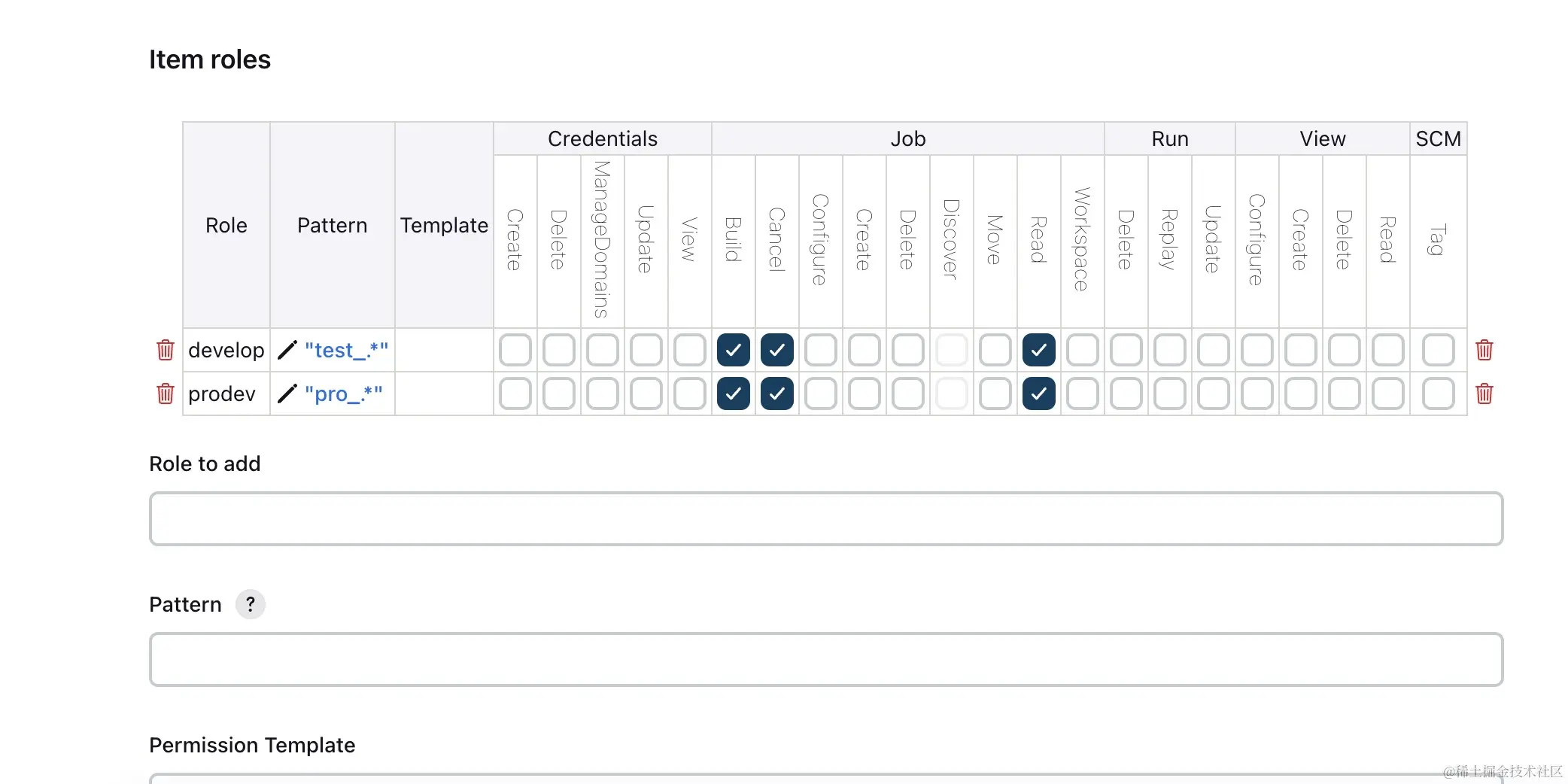
Task: Uncheck Job Cancel for prodev role
Action: (x=776, y=394)
